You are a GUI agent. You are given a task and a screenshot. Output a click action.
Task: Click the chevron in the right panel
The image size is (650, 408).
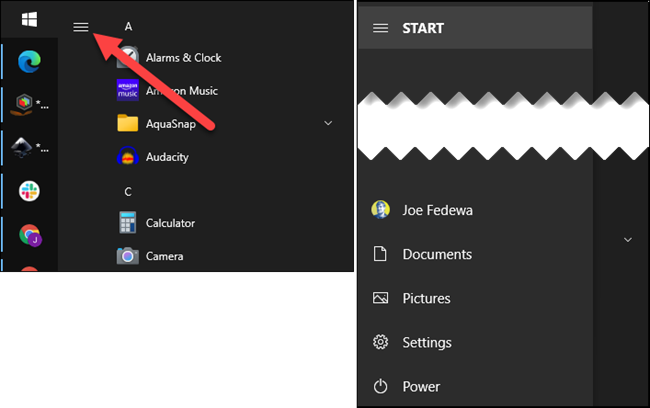627,240
